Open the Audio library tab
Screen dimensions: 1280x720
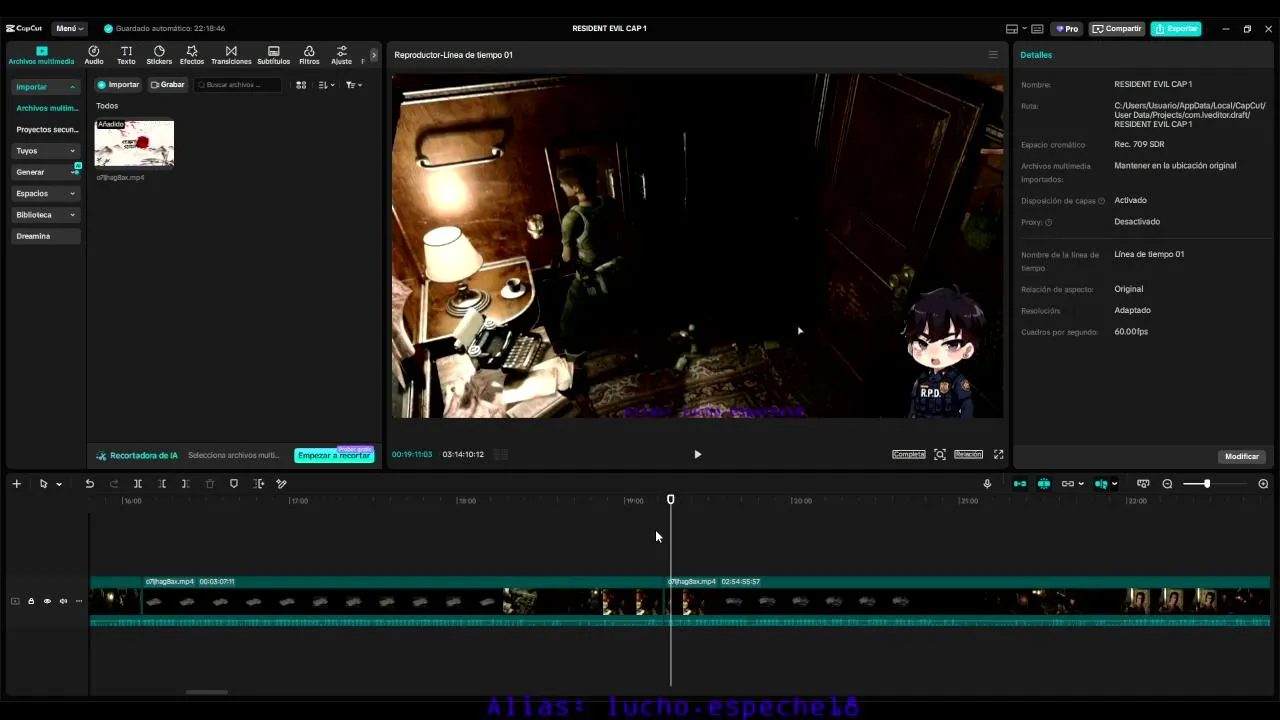(x=94, y=55)
